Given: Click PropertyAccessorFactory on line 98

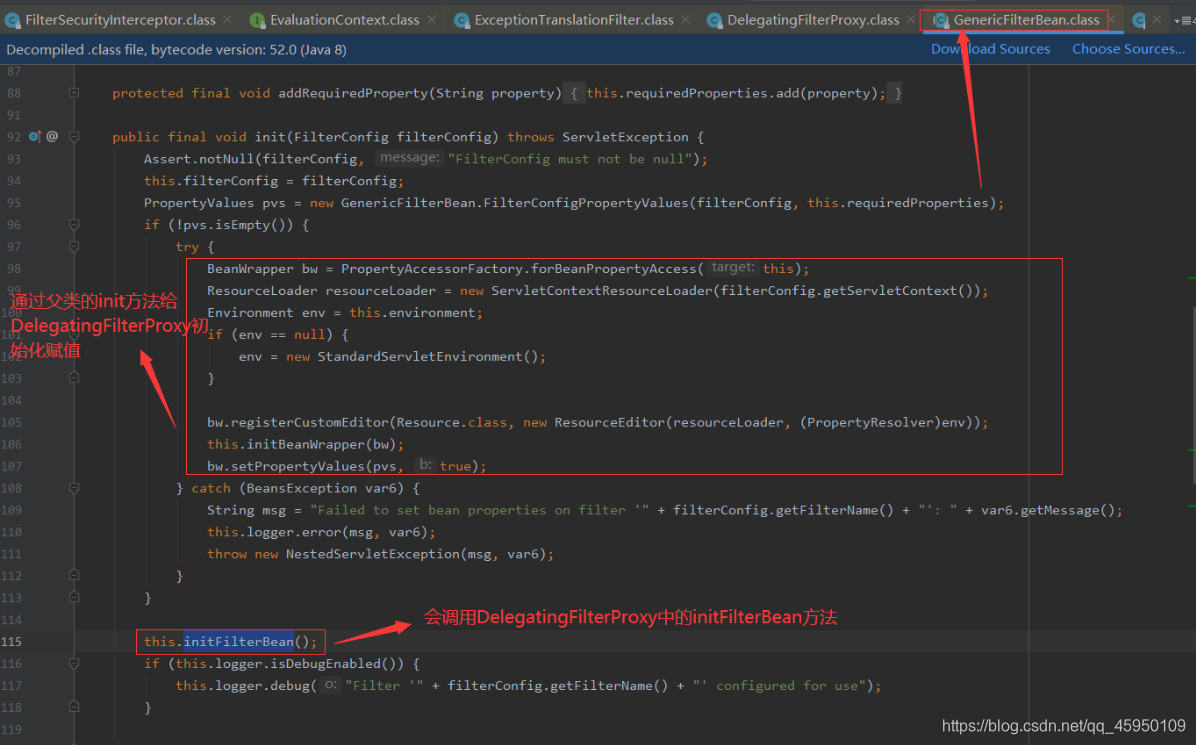Looking at the screenshot, I should pyautogui.click(x=432, y=268).
